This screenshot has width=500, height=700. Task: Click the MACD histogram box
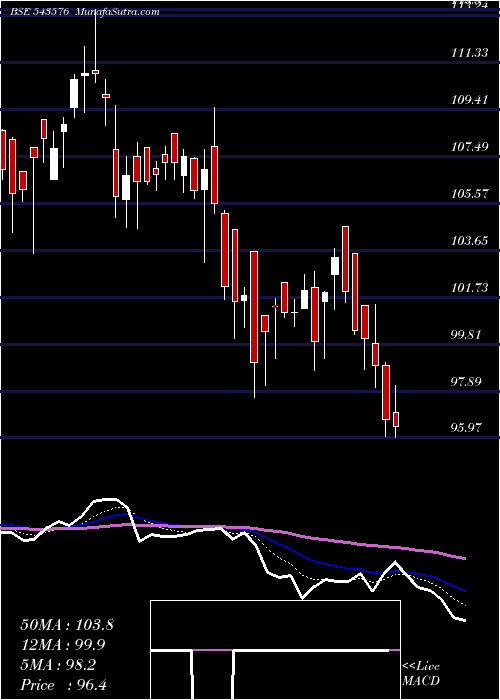[x=275, y=650]
